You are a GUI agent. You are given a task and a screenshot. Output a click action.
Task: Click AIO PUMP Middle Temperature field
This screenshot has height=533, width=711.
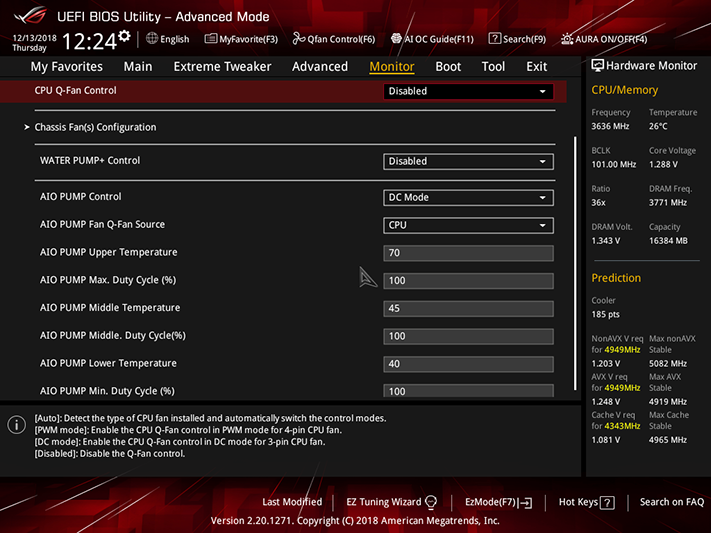[468, 308]
